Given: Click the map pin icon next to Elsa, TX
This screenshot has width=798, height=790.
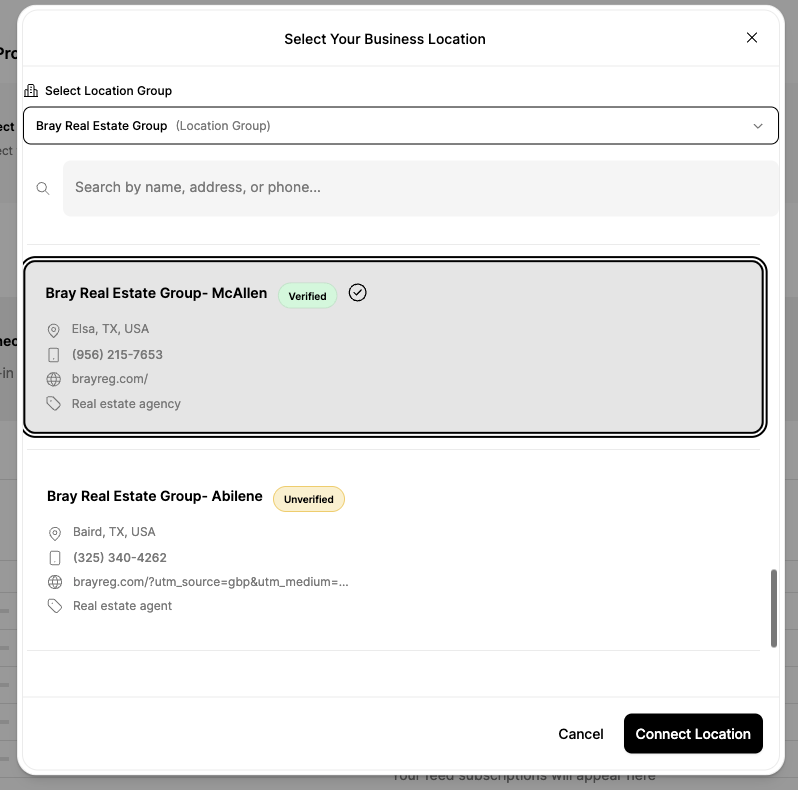Looking at the screenshot, I should point(54,330).
